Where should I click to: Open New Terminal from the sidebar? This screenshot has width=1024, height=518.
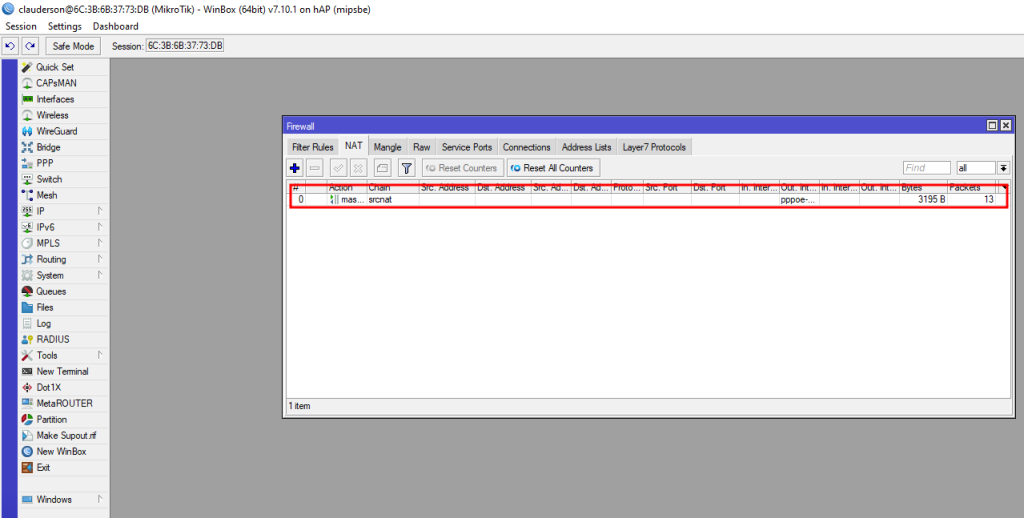(62, 371)
